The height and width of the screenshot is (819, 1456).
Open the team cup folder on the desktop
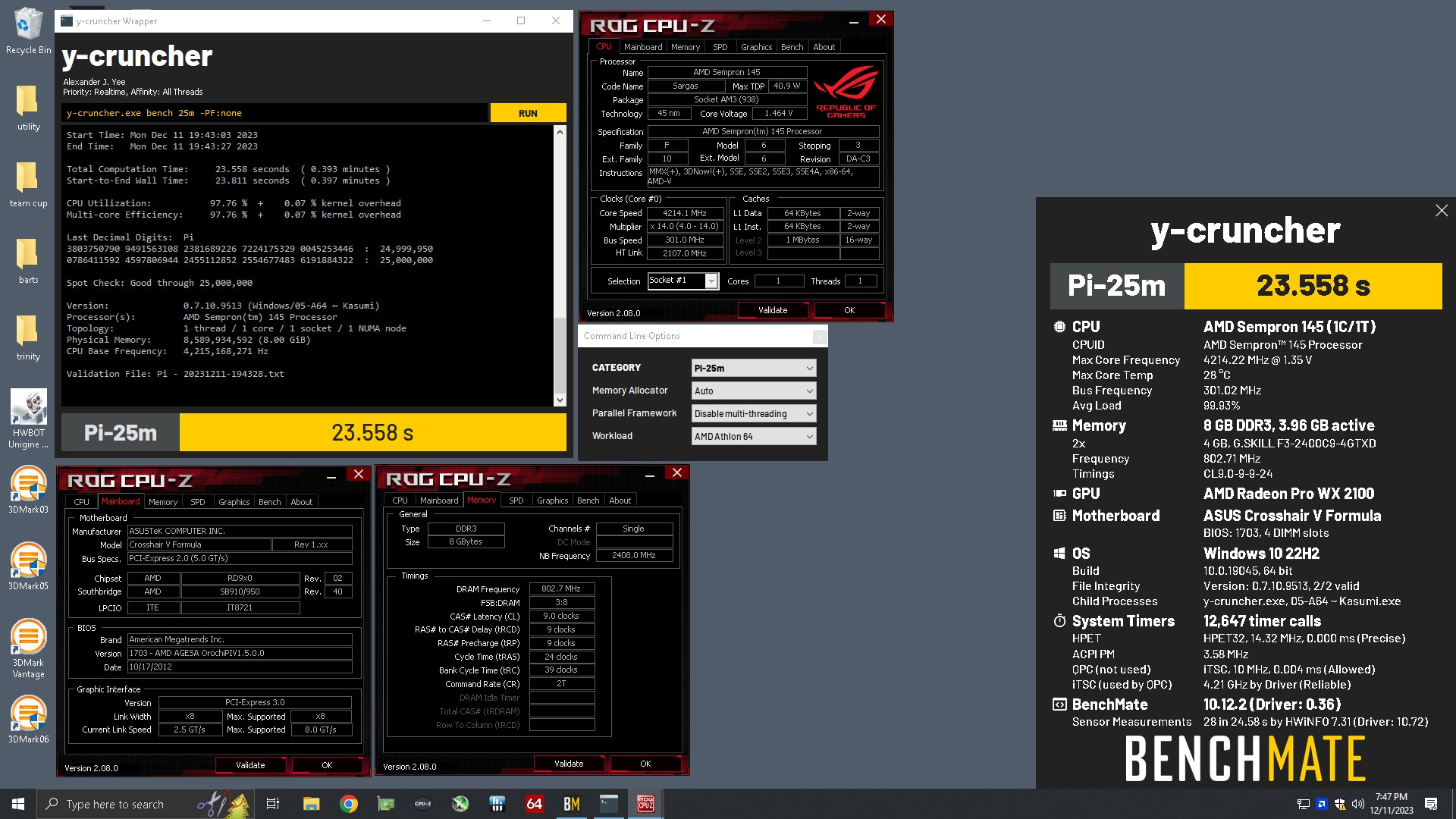(28, 184)
